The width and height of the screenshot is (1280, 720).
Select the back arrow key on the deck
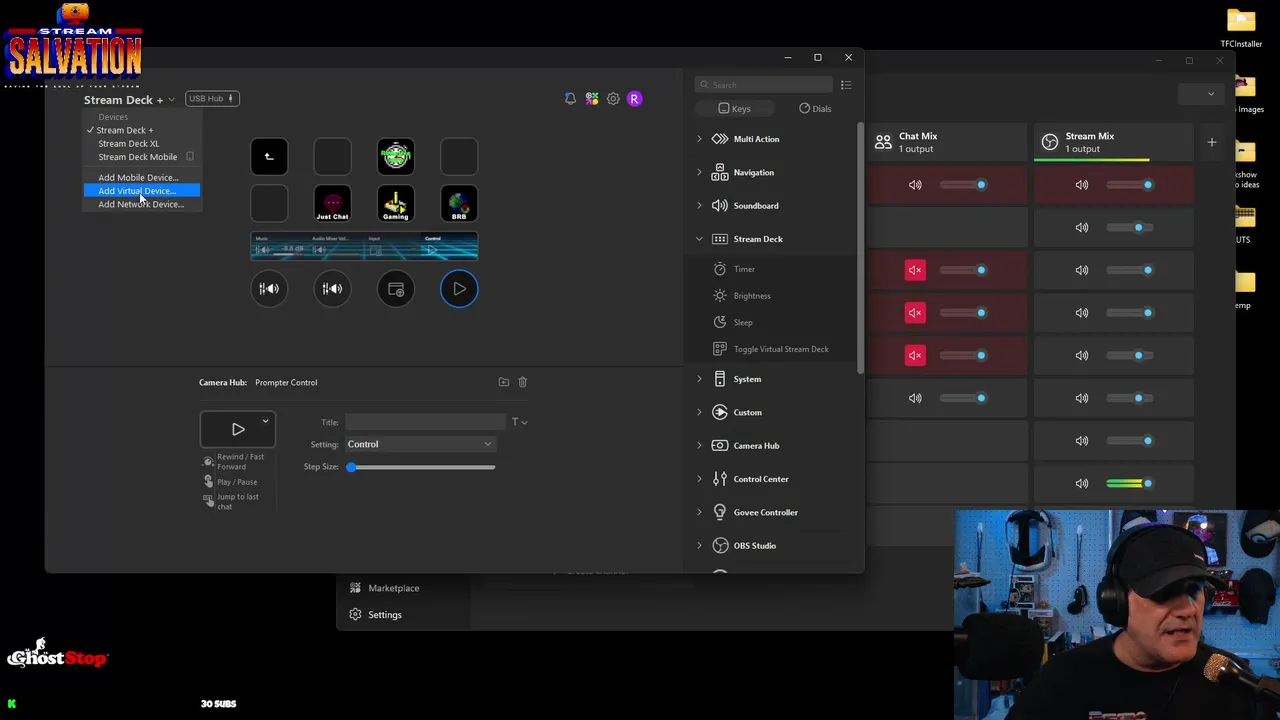pos(269,156)
